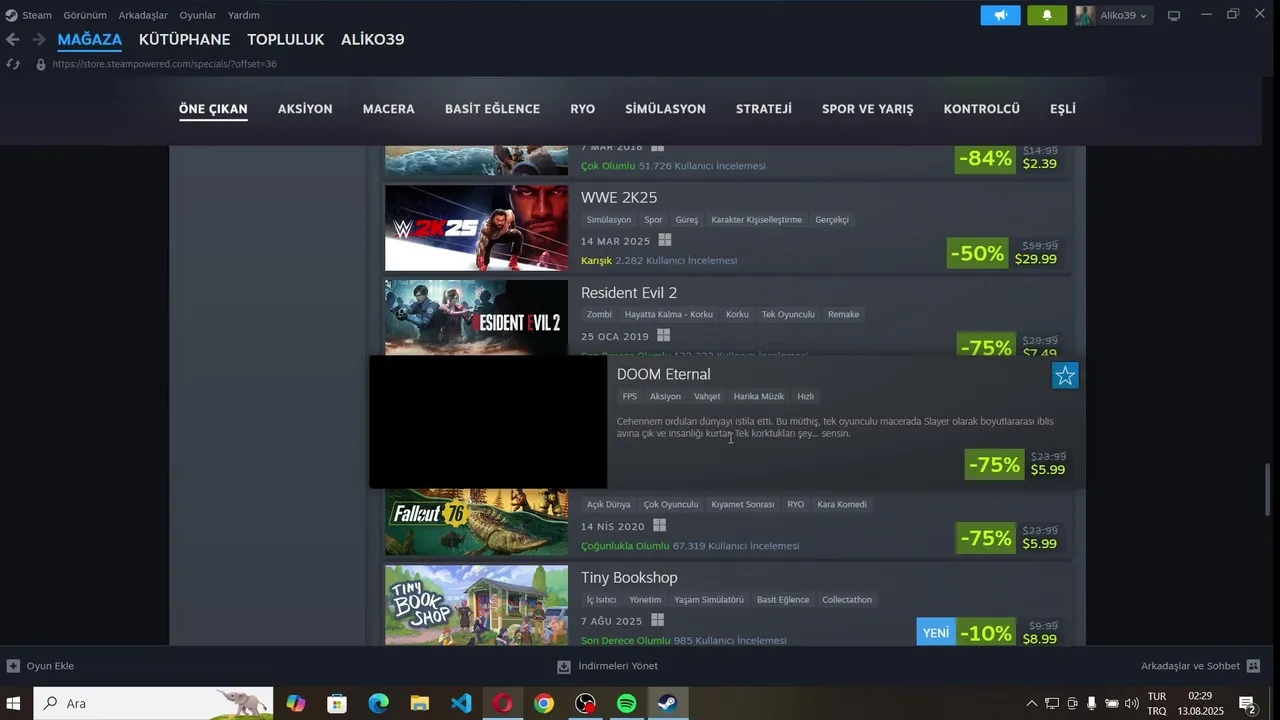Open File Explorer from taskbar

coord(420,703)
